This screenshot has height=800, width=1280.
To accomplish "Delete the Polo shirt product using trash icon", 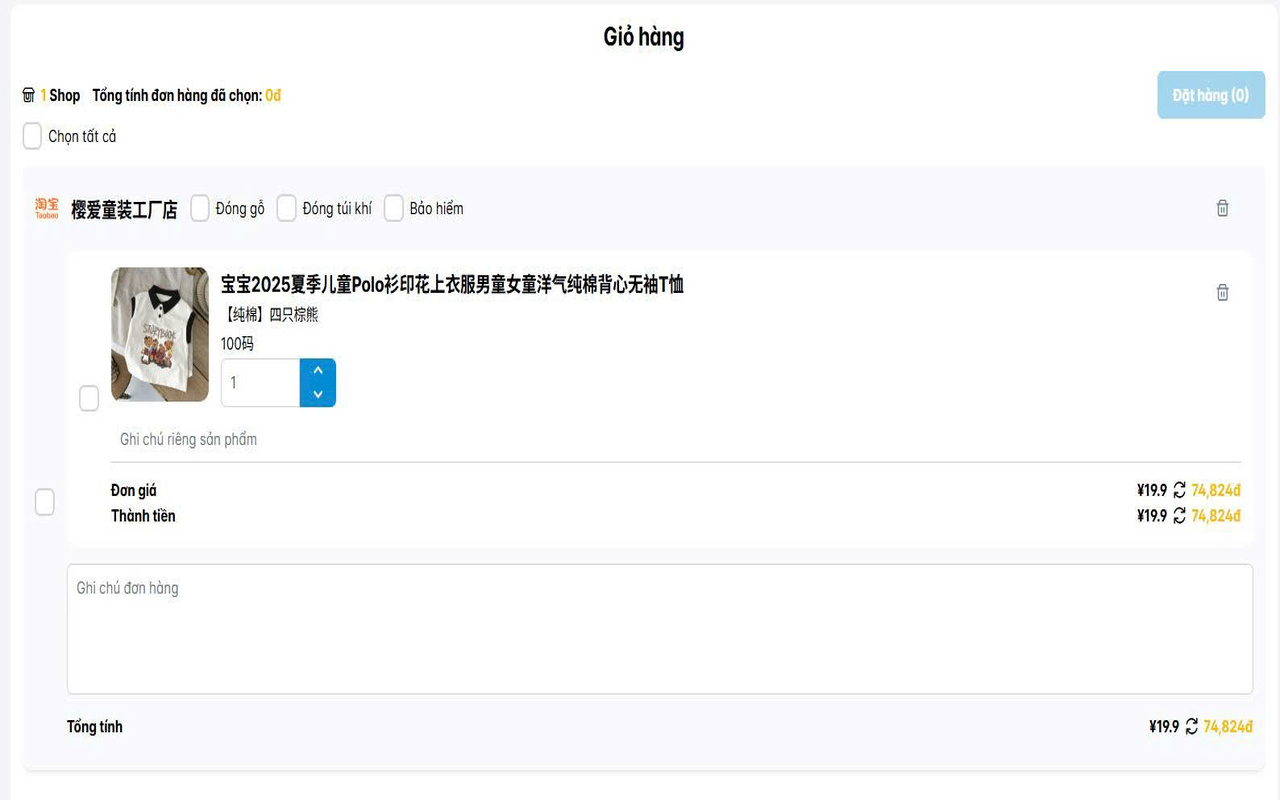I will 1221,292.
